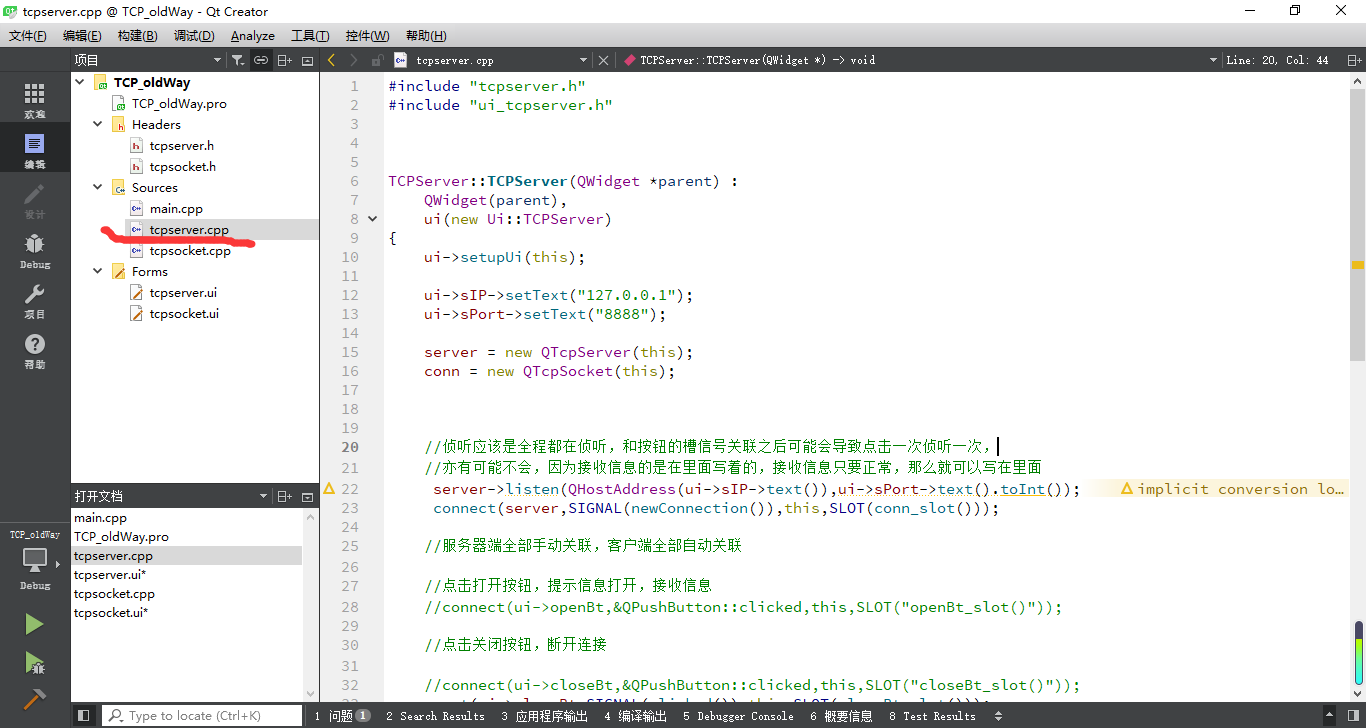Open the 应用程序输出 pane
The width and height of the screenshot is (1366, 728).
[x=544, y=716]
